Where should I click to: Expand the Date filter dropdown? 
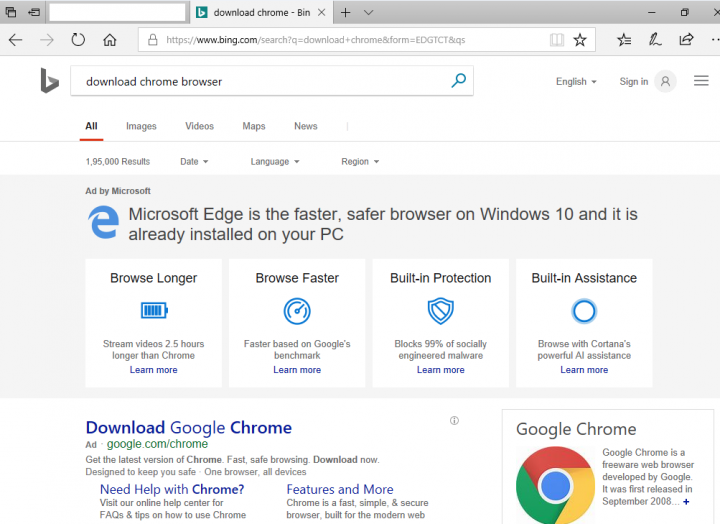(x=194, y=162)
